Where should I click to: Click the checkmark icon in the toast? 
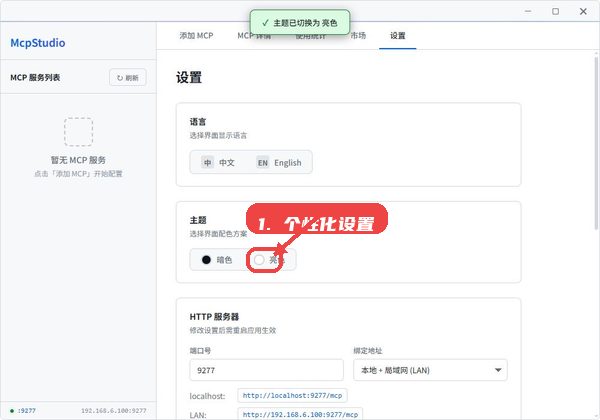(x=265, y=23)
